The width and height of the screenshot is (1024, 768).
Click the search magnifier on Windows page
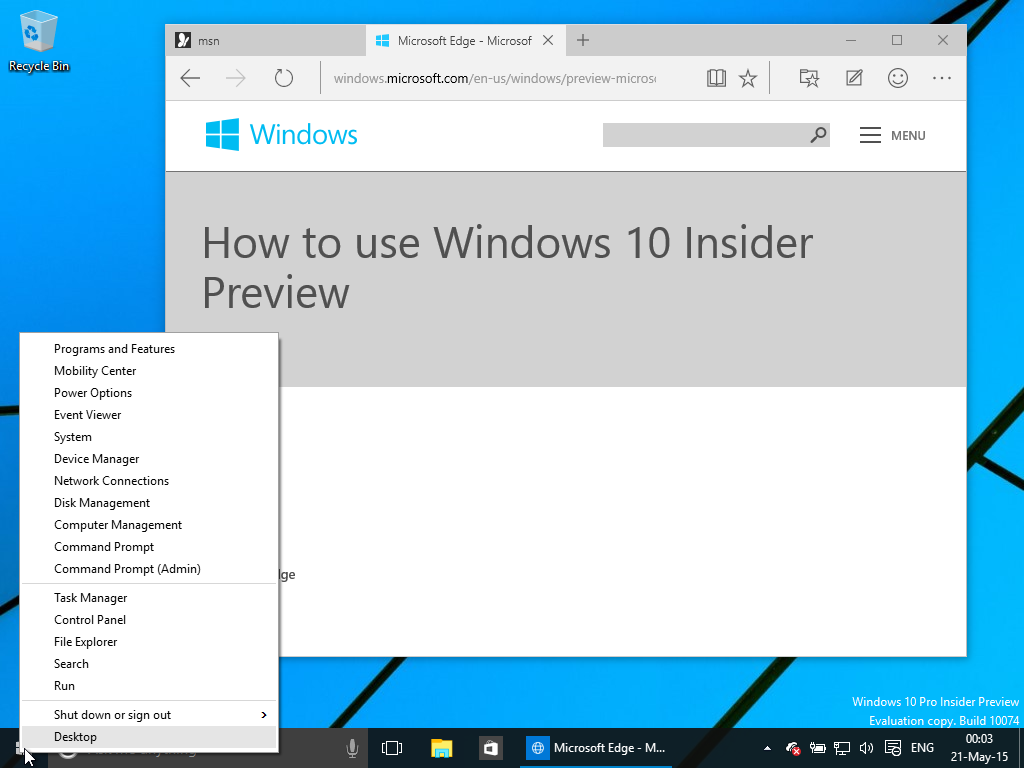pyautogui.click(x=818, y=135)
